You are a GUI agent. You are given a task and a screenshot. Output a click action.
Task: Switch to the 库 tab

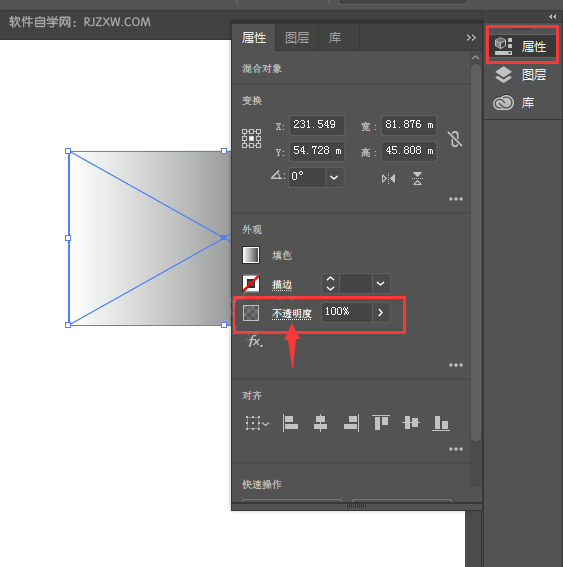coord(335,38)
